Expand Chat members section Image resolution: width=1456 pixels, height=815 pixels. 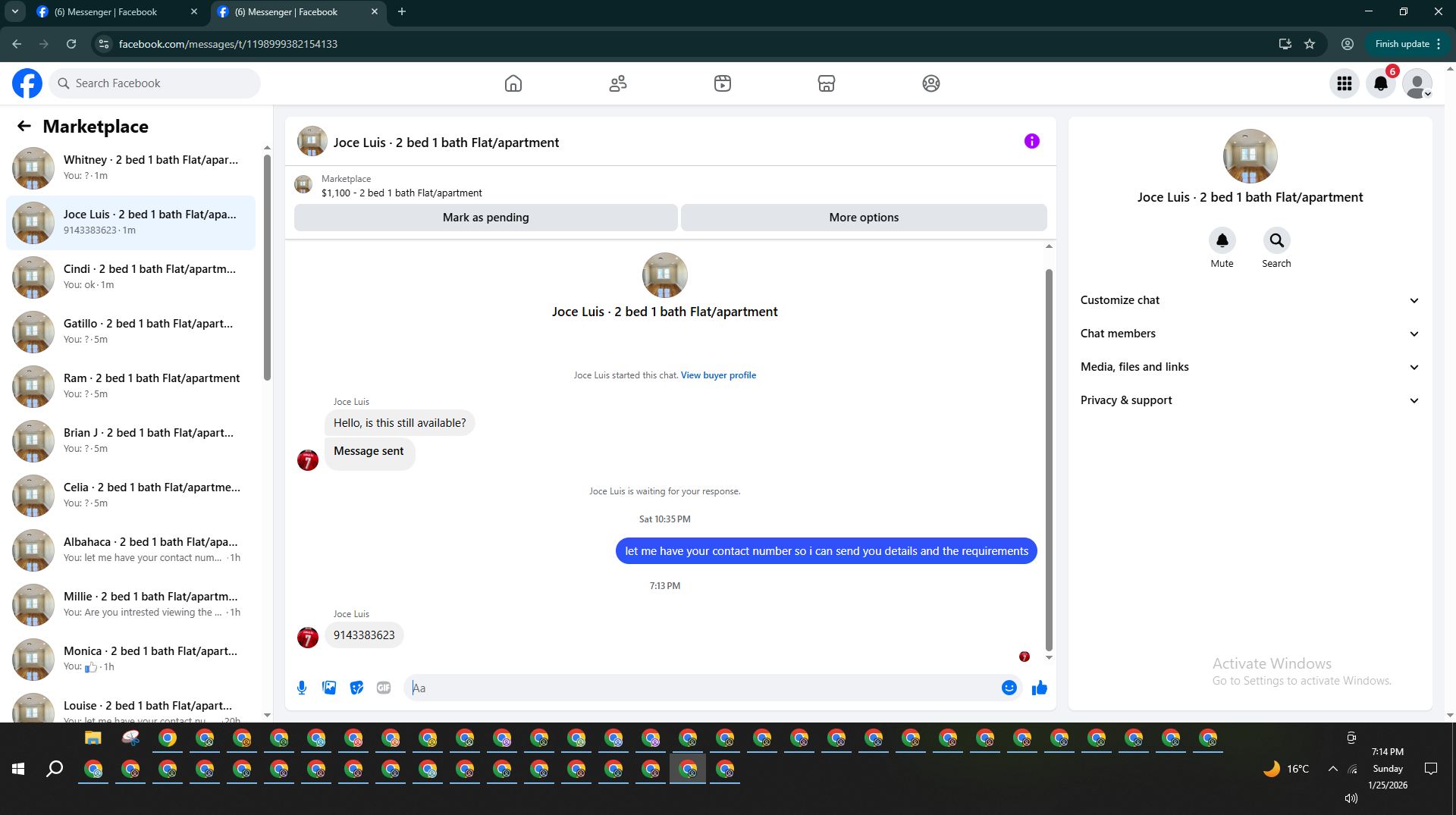click(x=1250, y=334)
